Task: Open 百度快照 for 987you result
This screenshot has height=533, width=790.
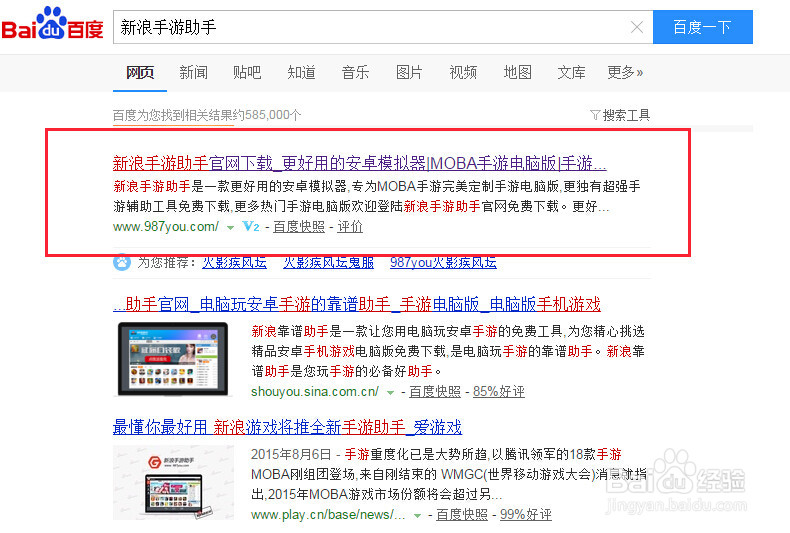Action: pyautogui.click(x=299, y=227)
